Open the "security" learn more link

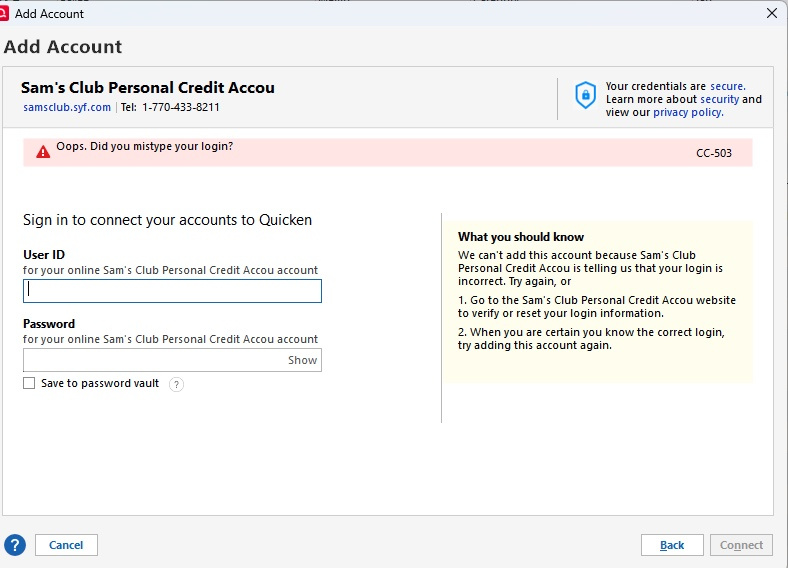[x=719, y=99]
